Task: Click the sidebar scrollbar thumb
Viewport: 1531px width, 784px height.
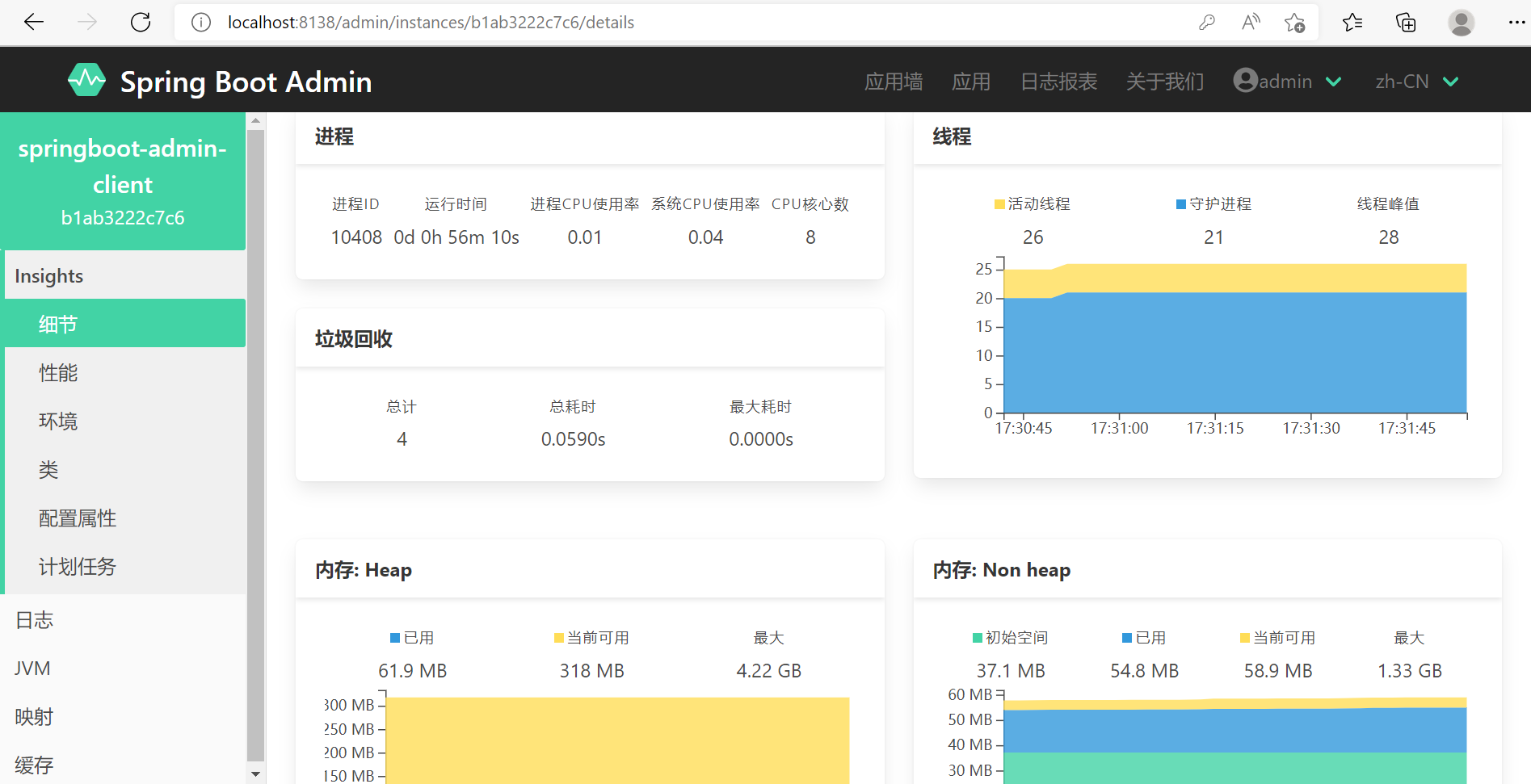Action: 255,444
